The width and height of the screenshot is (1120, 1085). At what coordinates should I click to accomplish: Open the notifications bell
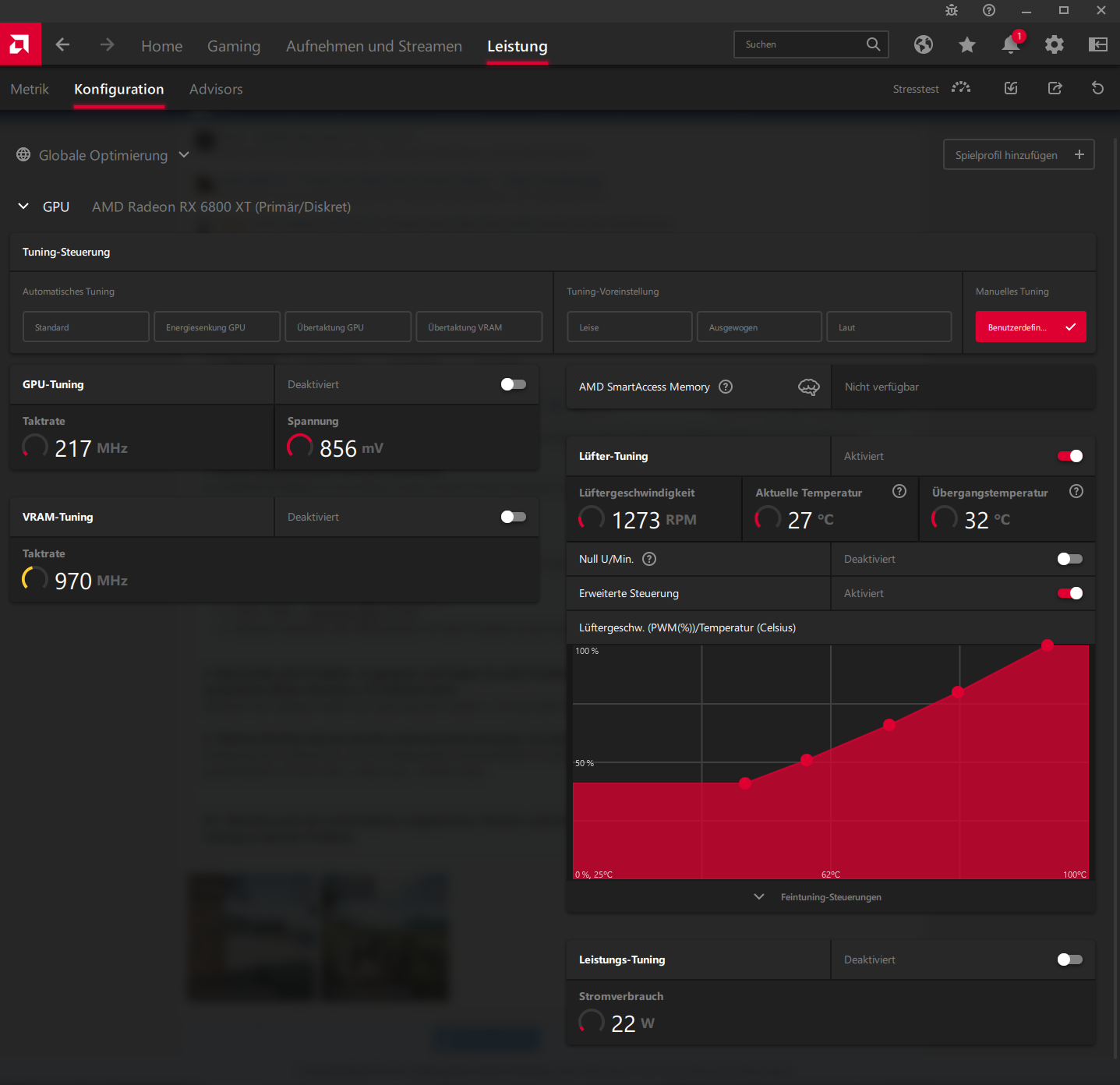(1011, 44)
